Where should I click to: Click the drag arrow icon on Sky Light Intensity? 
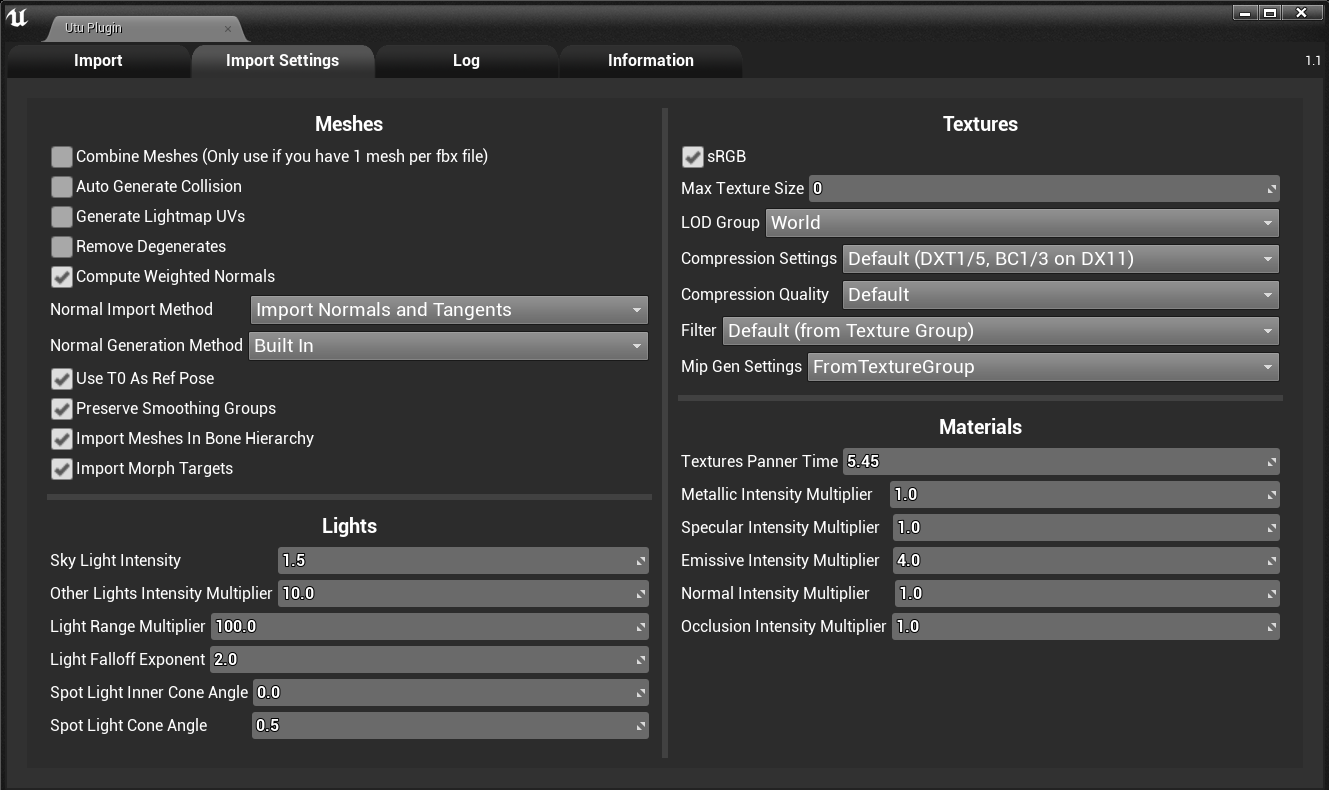pyautogui.click(x=639, y=560)
